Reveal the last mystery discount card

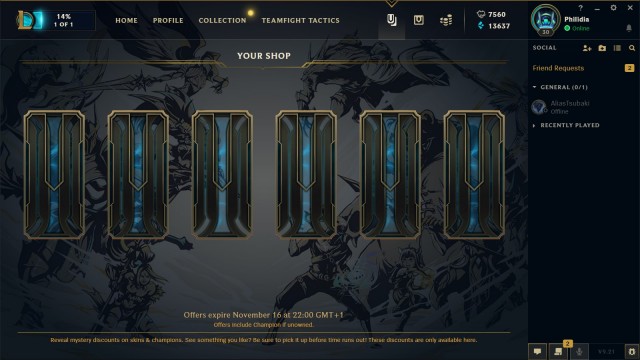(474, 174)
